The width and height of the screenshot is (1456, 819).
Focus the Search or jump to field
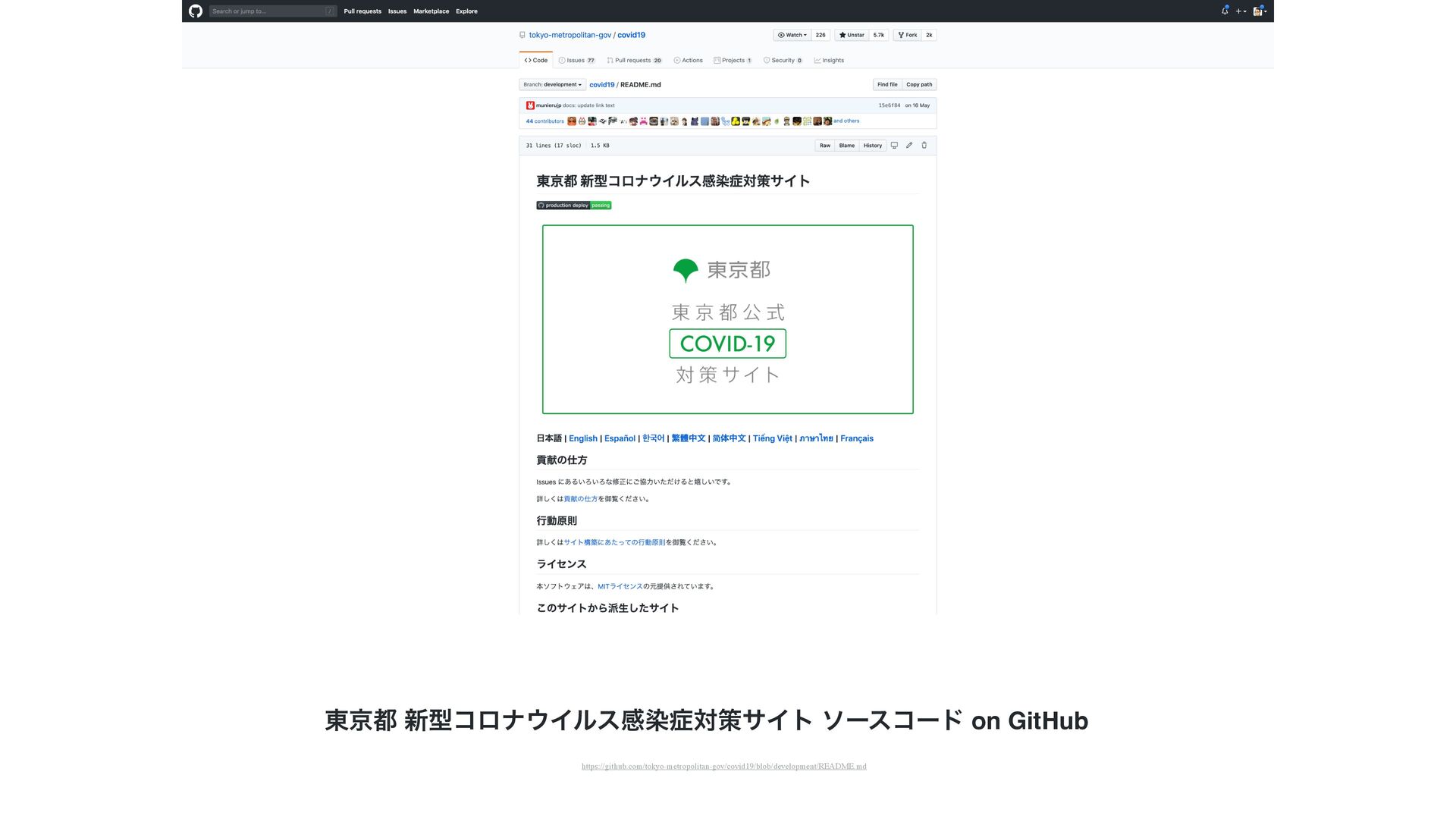click(269, 11)
